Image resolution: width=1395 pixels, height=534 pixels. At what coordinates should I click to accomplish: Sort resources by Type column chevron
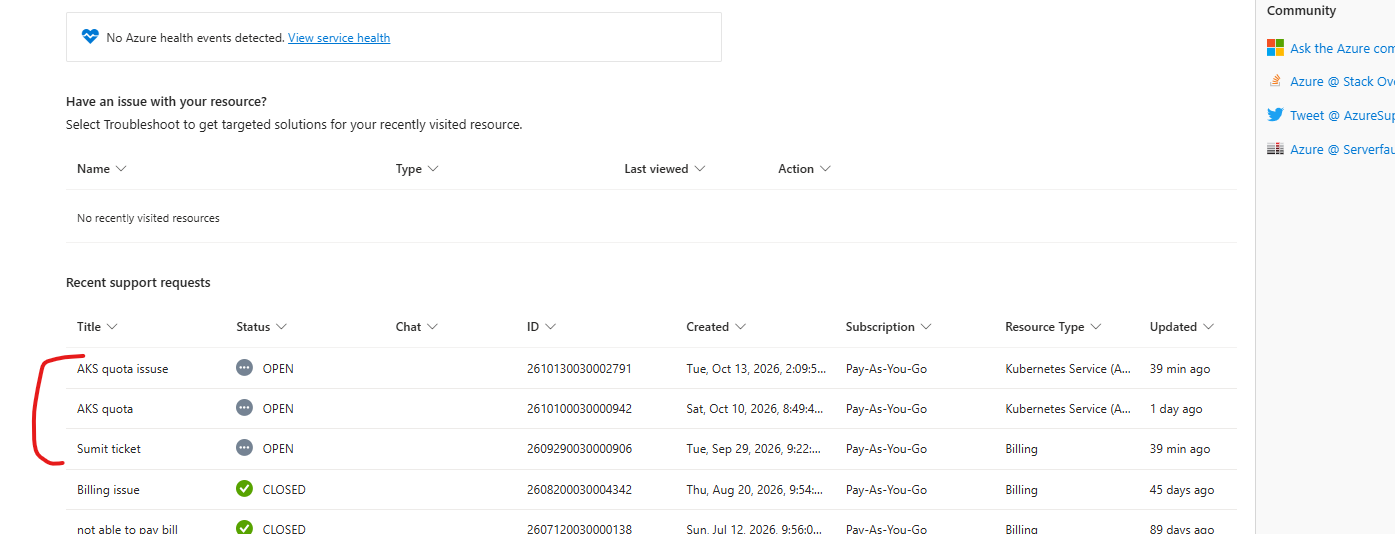point(433,169)
